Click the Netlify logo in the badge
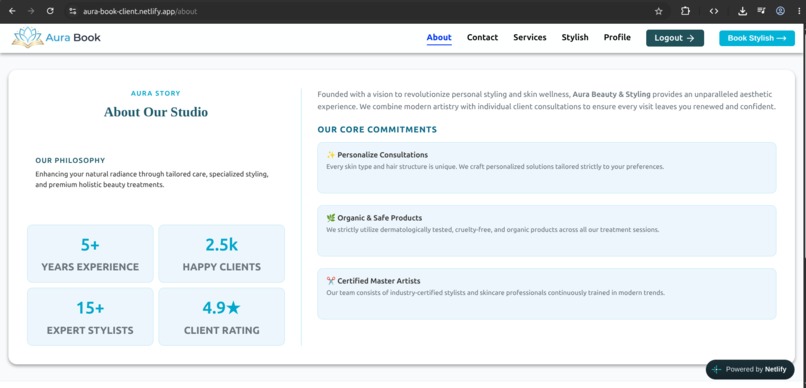806x388 pixels. pos(718,369)
